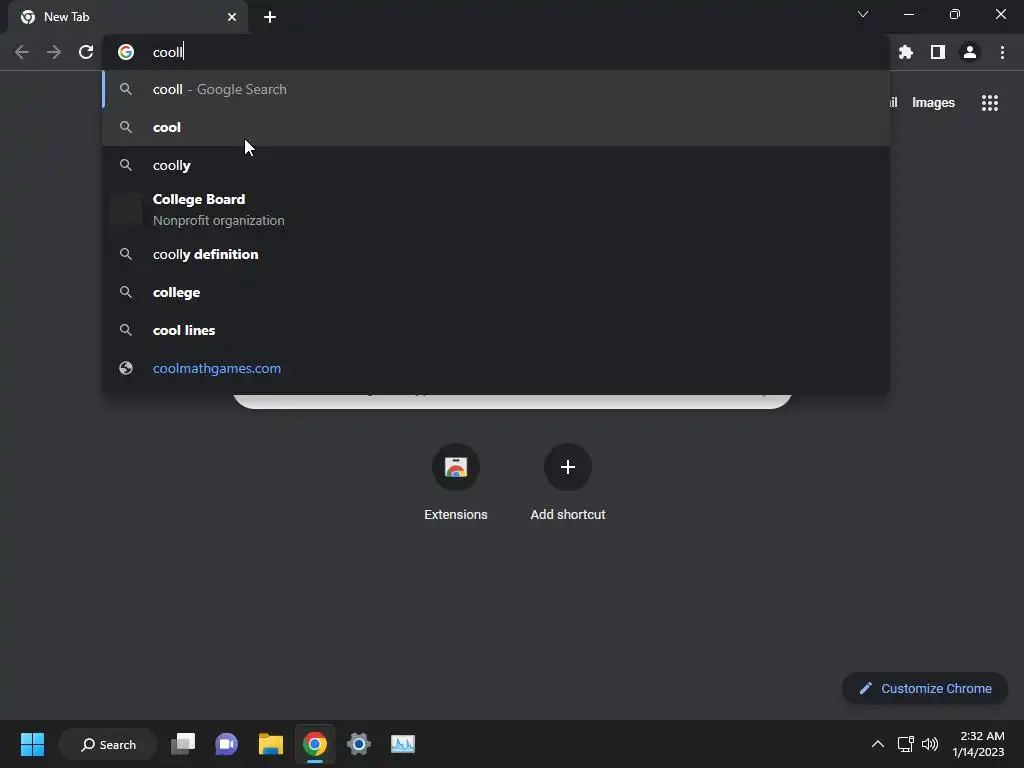Select the New Tab tab
This screenshot has height=768, width=1024.
(x=128, y=17)
